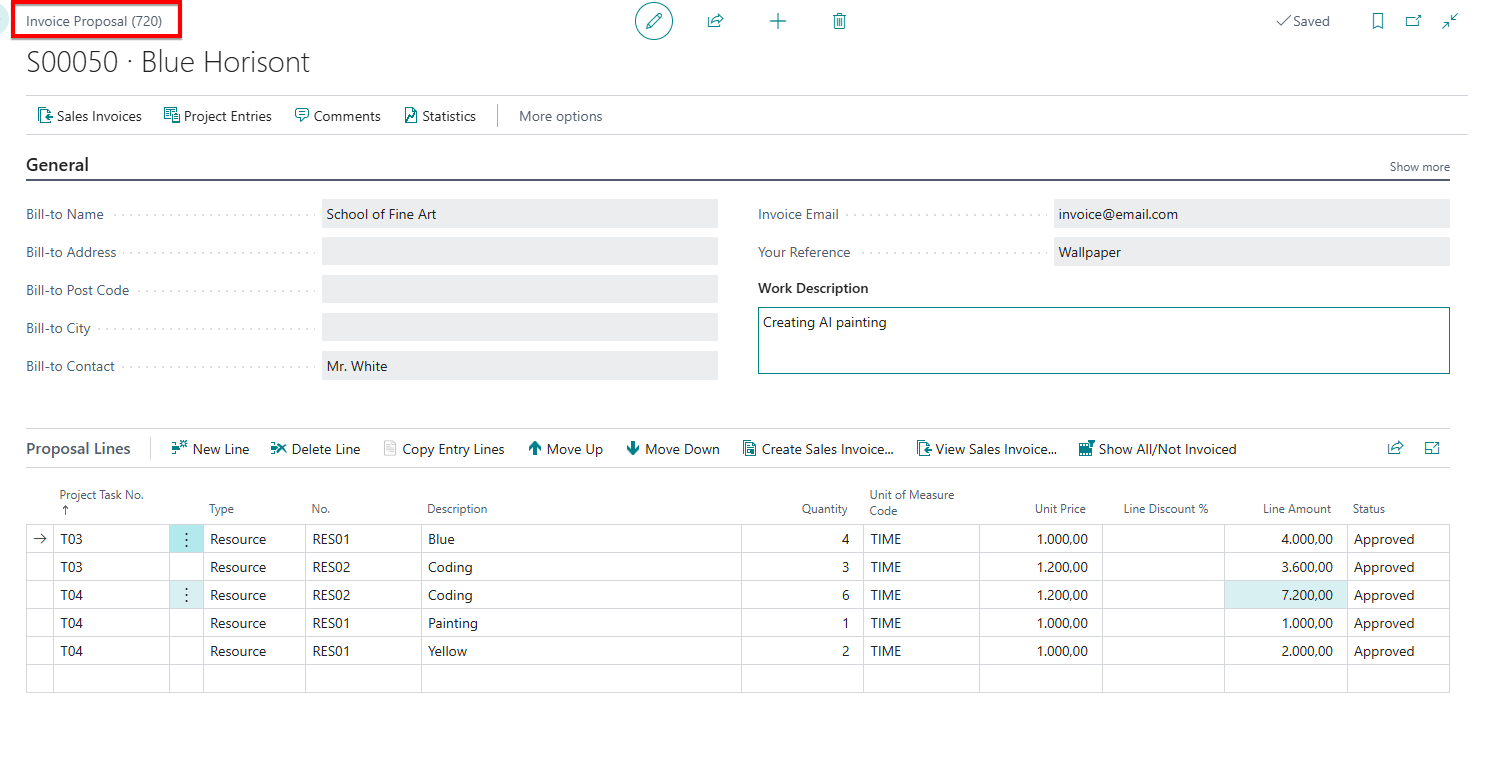This screenshot has height=778, width=1505.
Task: Click Show more in General section
Action: (x=1419, y=167)
